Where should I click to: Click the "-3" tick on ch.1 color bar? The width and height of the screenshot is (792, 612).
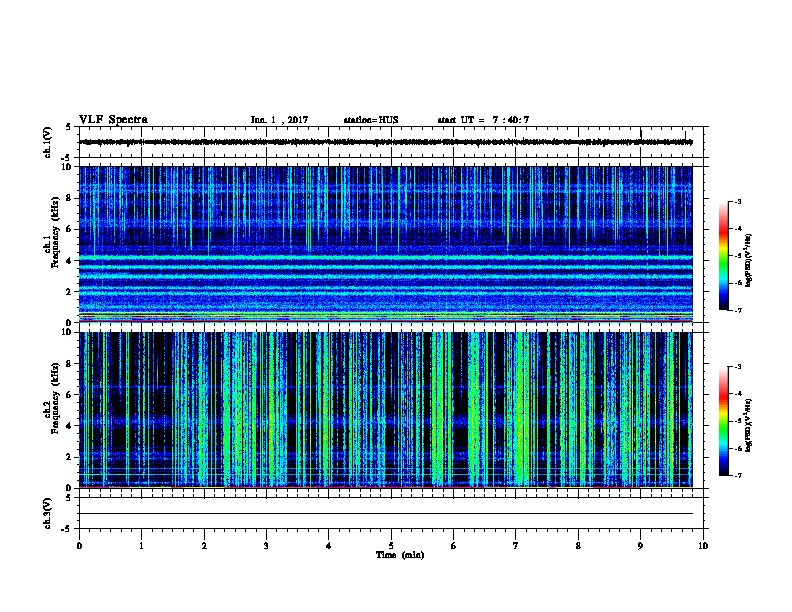point(738,201)
